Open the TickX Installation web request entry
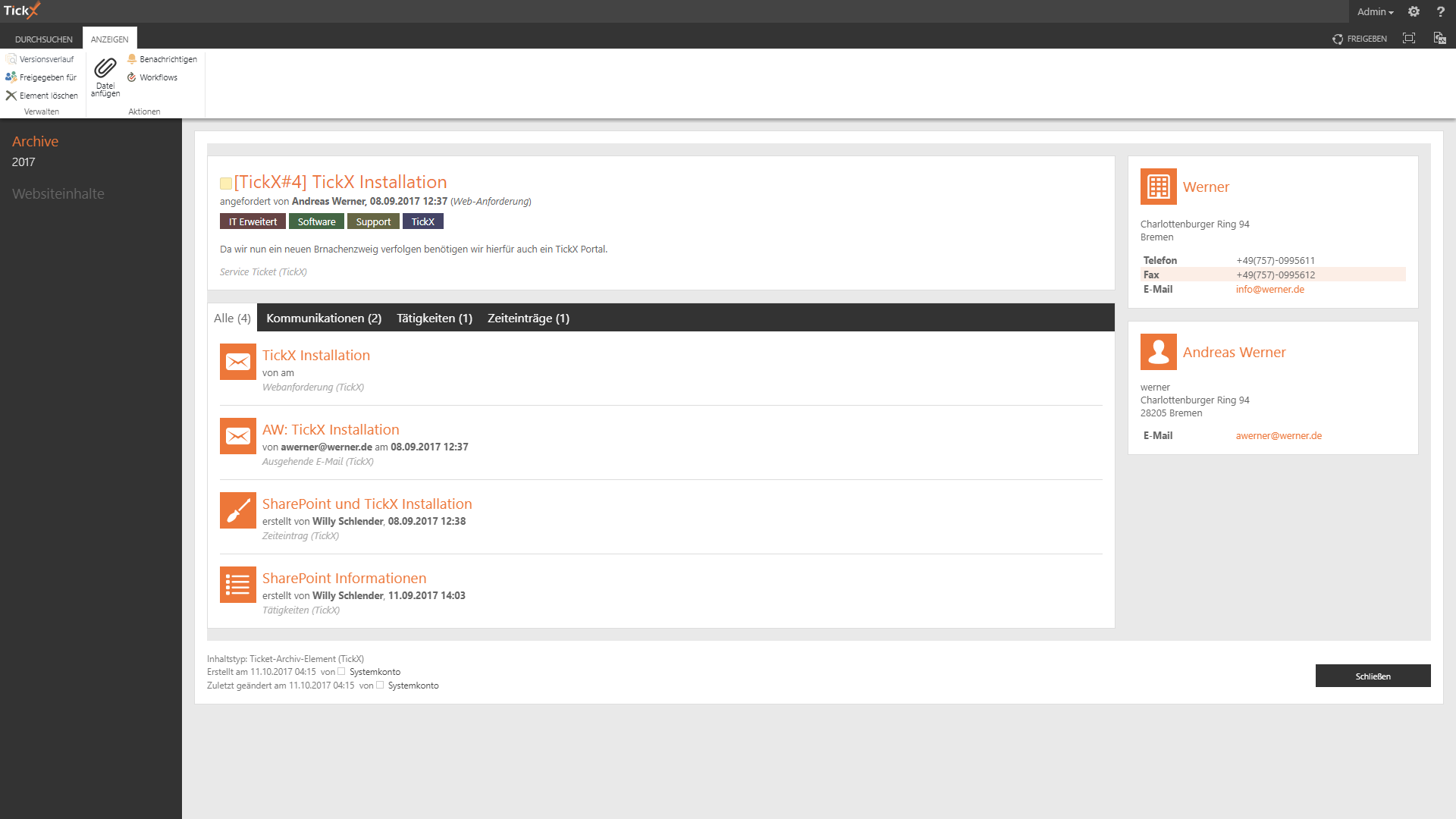This screenshot has width=1456, height=819. pyautogui.click(x=316, y=355)
